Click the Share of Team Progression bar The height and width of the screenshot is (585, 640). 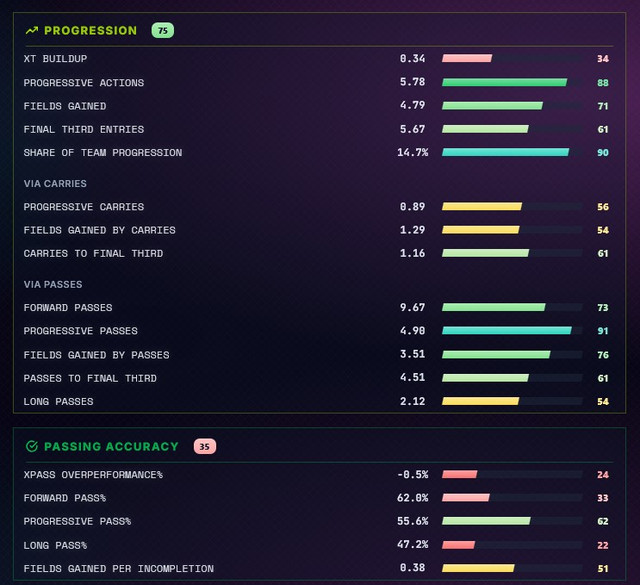tap(506, 152)
